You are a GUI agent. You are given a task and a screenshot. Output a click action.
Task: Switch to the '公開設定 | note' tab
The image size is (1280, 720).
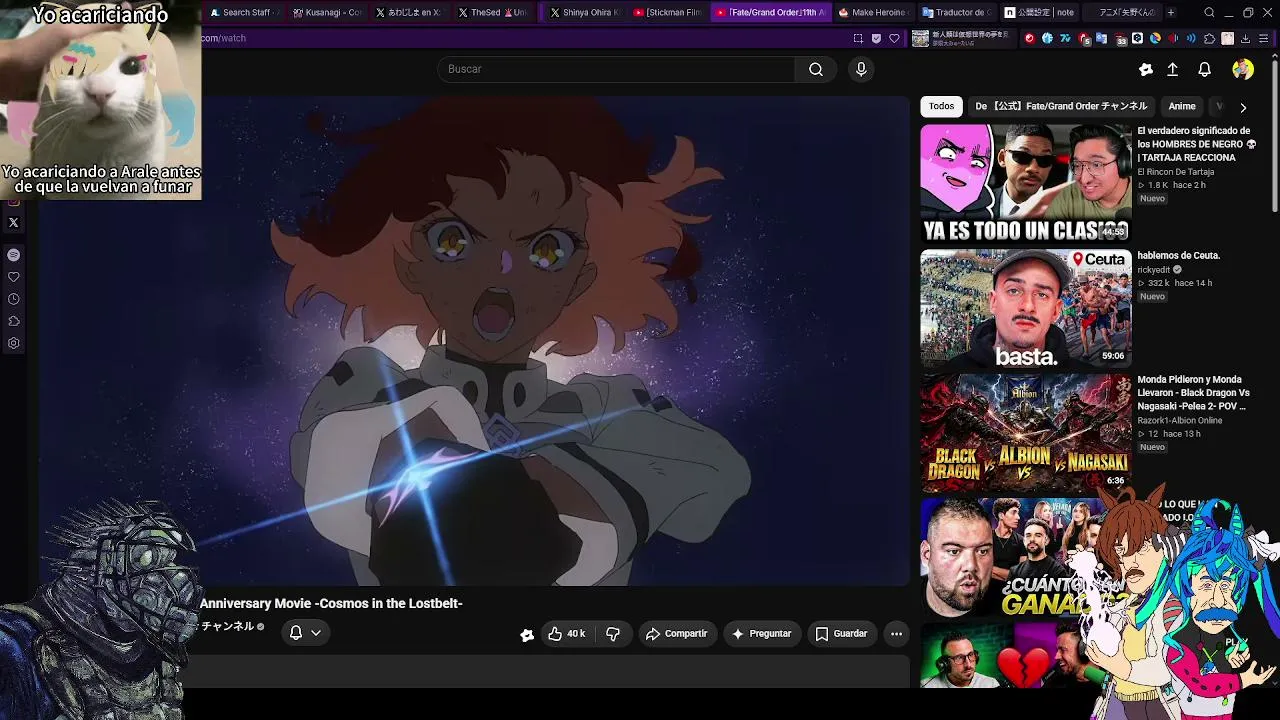(1040, 13)
